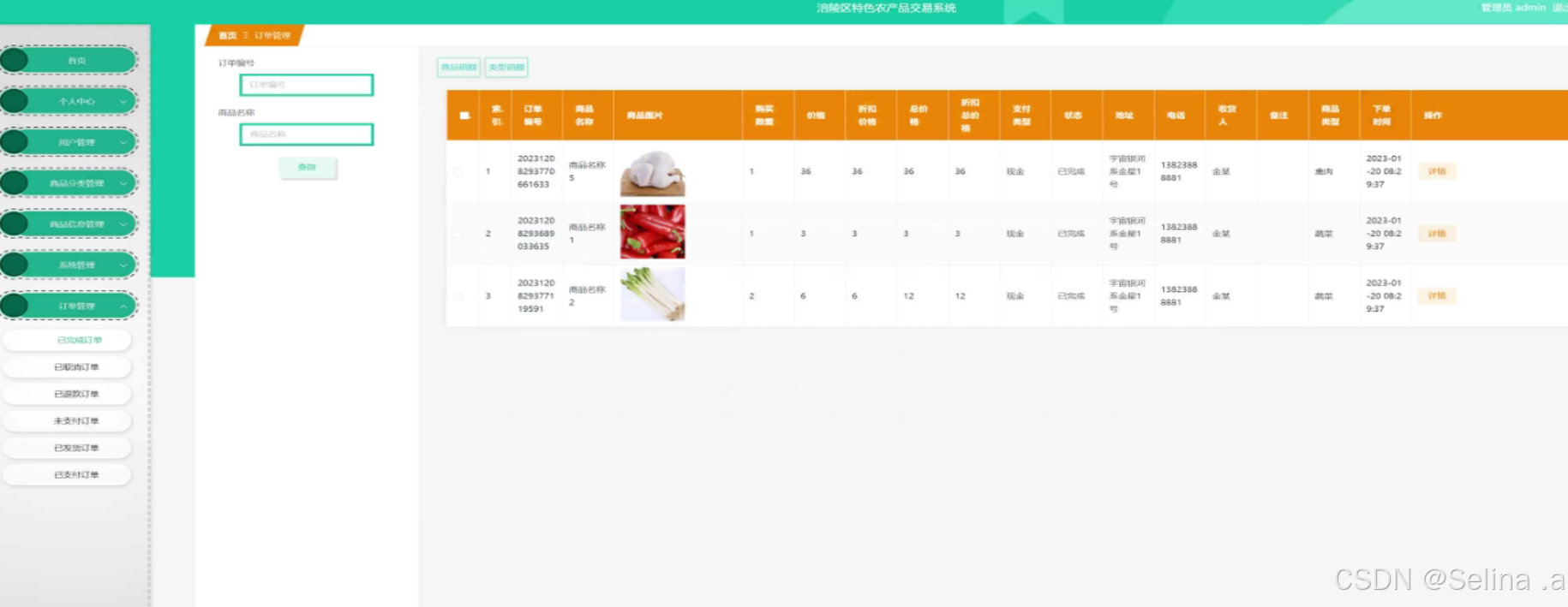
Task: Click the 订单编号 search input field
Action: (307, 85)
